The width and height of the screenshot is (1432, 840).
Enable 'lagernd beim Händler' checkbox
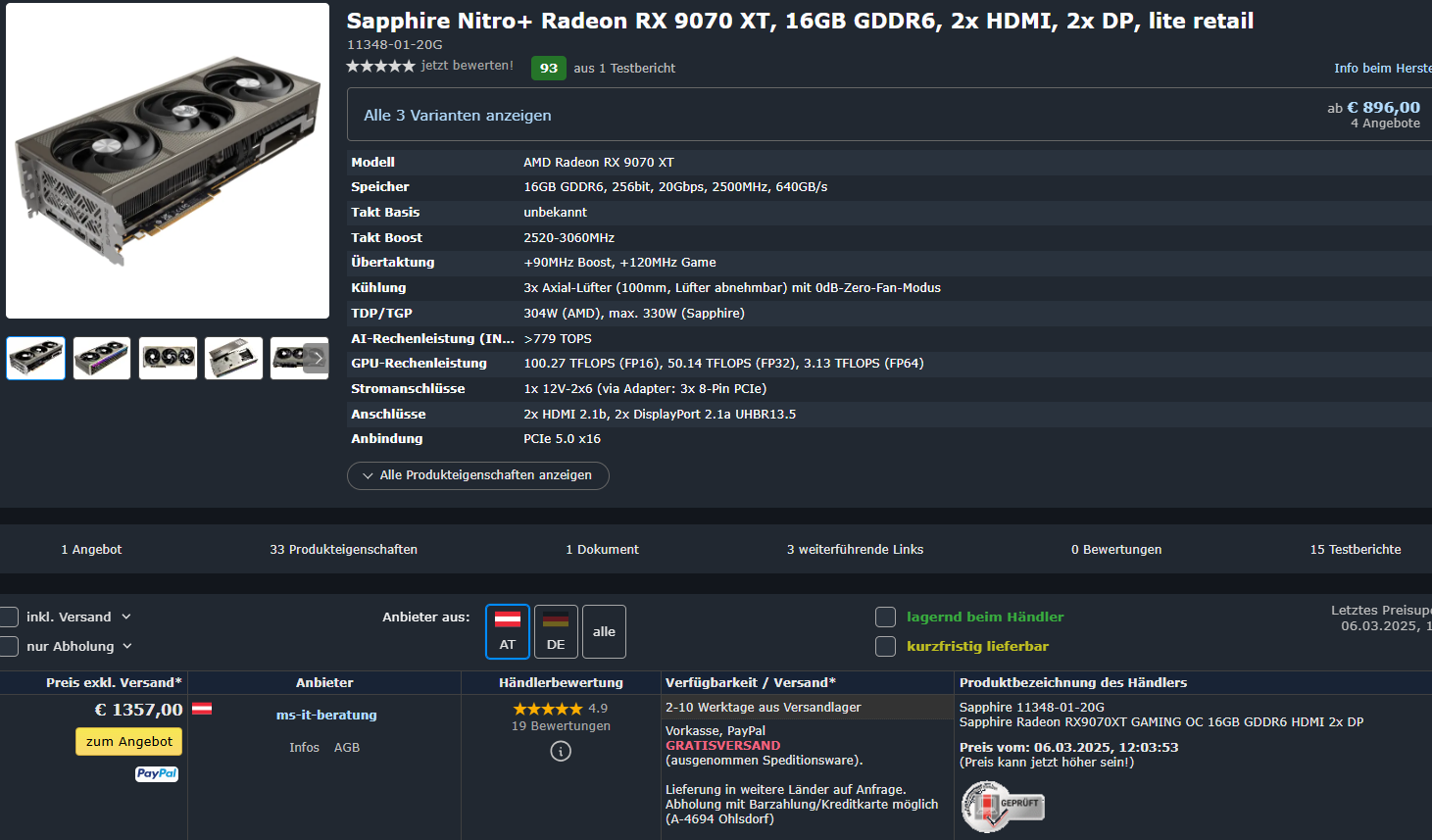click(885, 617)
